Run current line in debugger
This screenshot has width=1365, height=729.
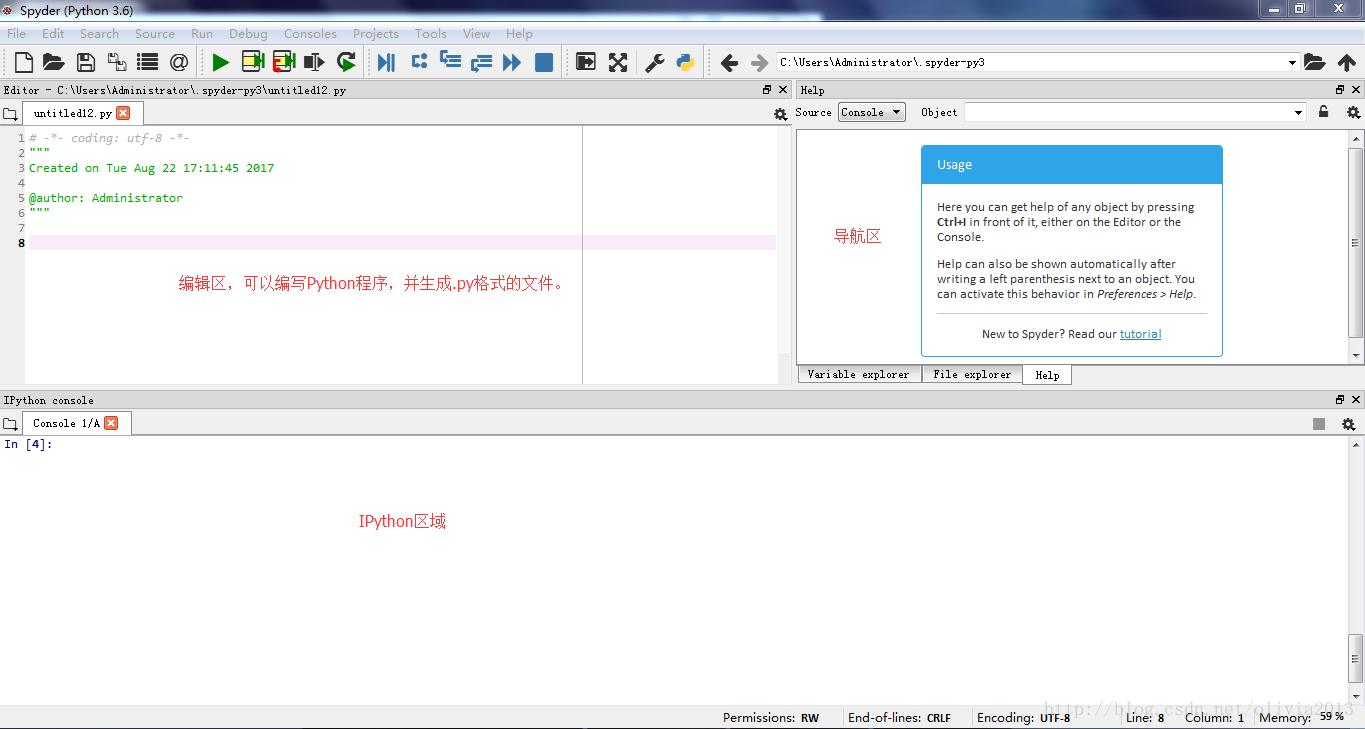(419, 62)
